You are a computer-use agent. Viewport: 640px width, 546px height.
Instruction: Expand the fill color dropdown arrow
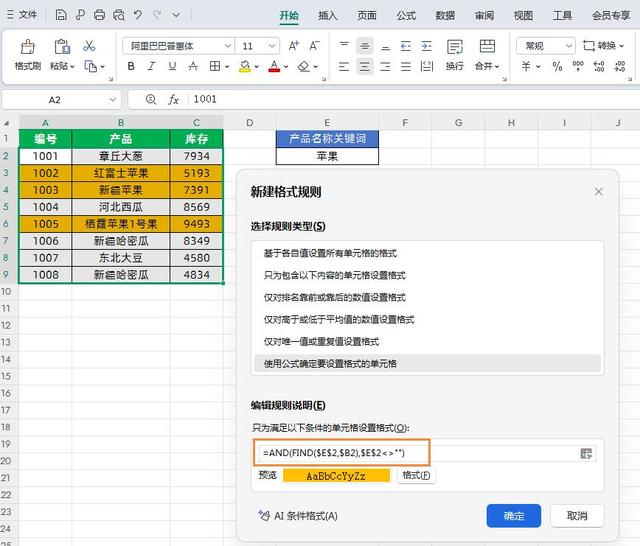[x=256, y=66]
